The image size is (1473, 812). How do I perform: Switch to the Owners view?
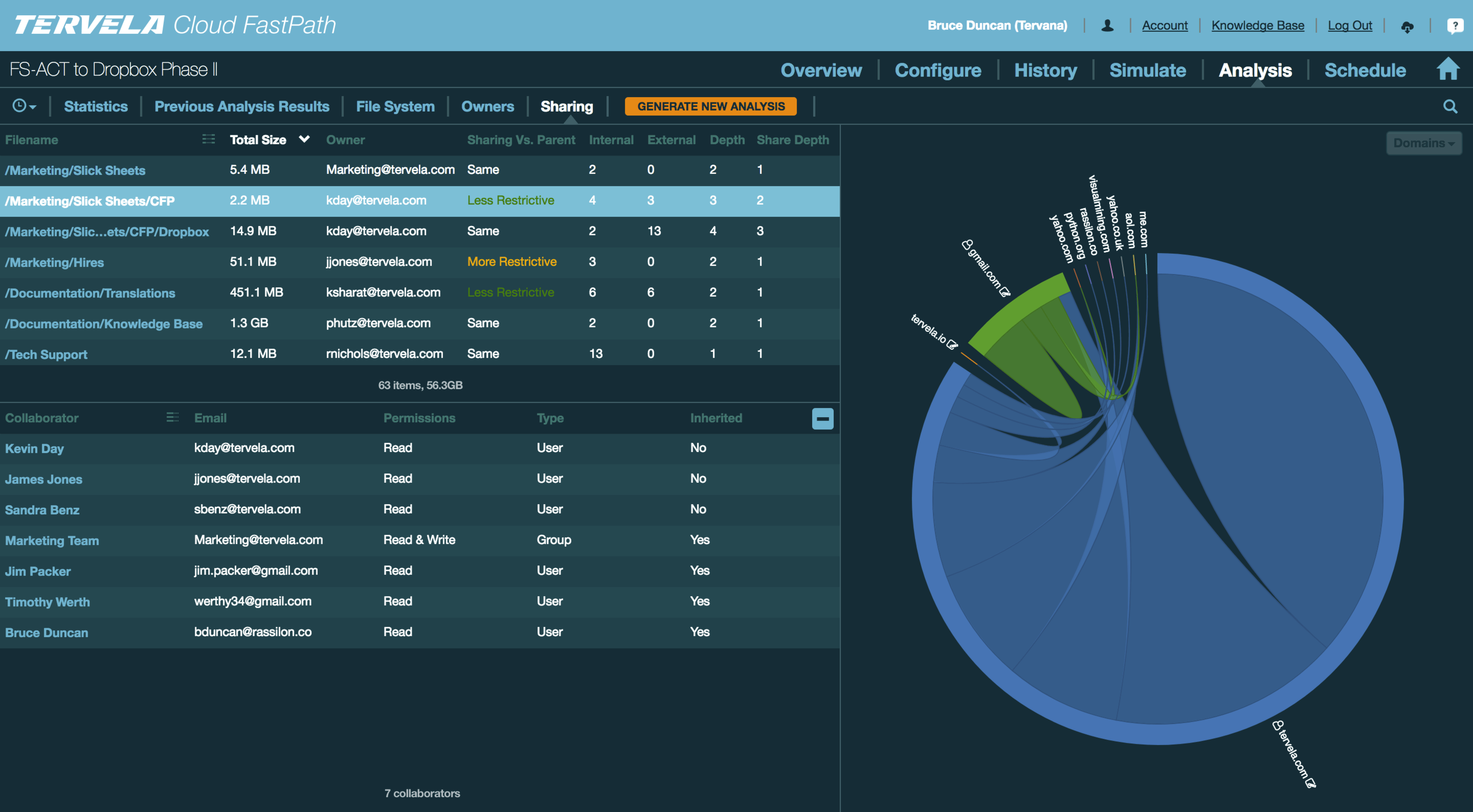pyautogui.click(x=487, y=106)
